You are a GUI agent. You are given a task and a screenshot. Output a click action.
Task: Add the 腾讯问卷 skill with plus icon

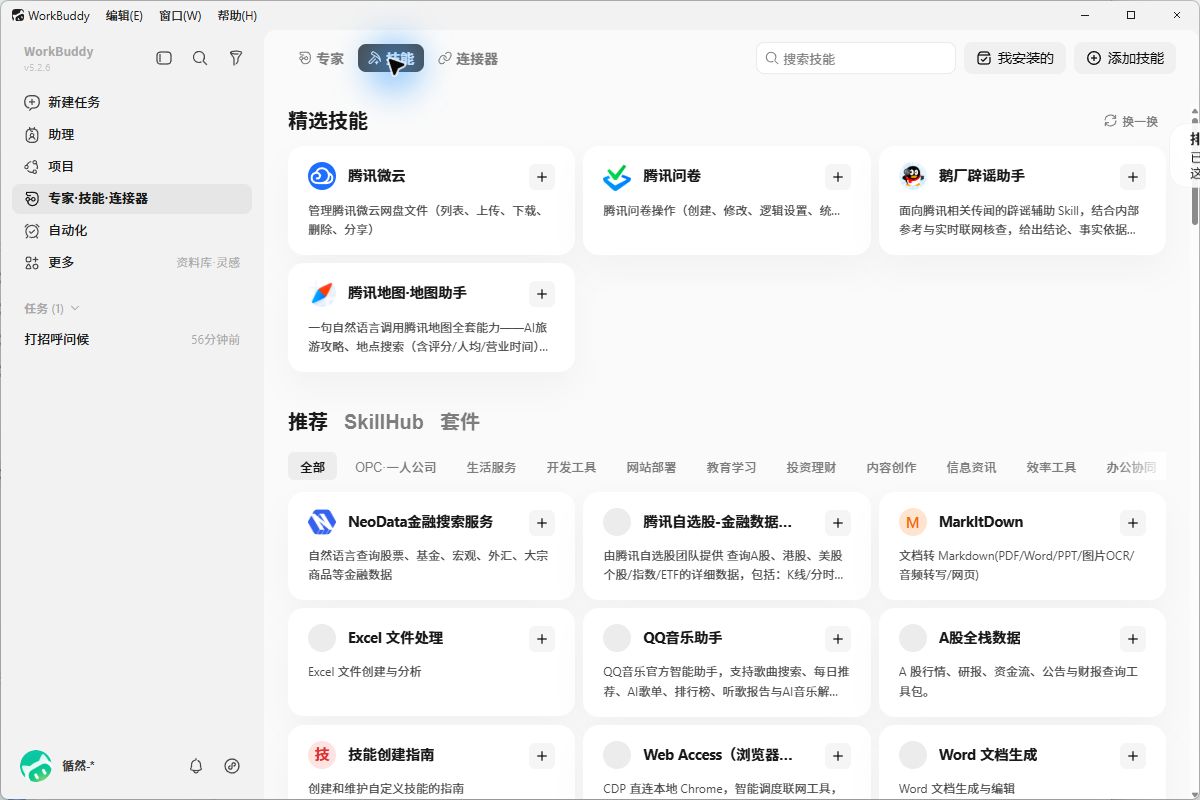click(x=838, y=177)
